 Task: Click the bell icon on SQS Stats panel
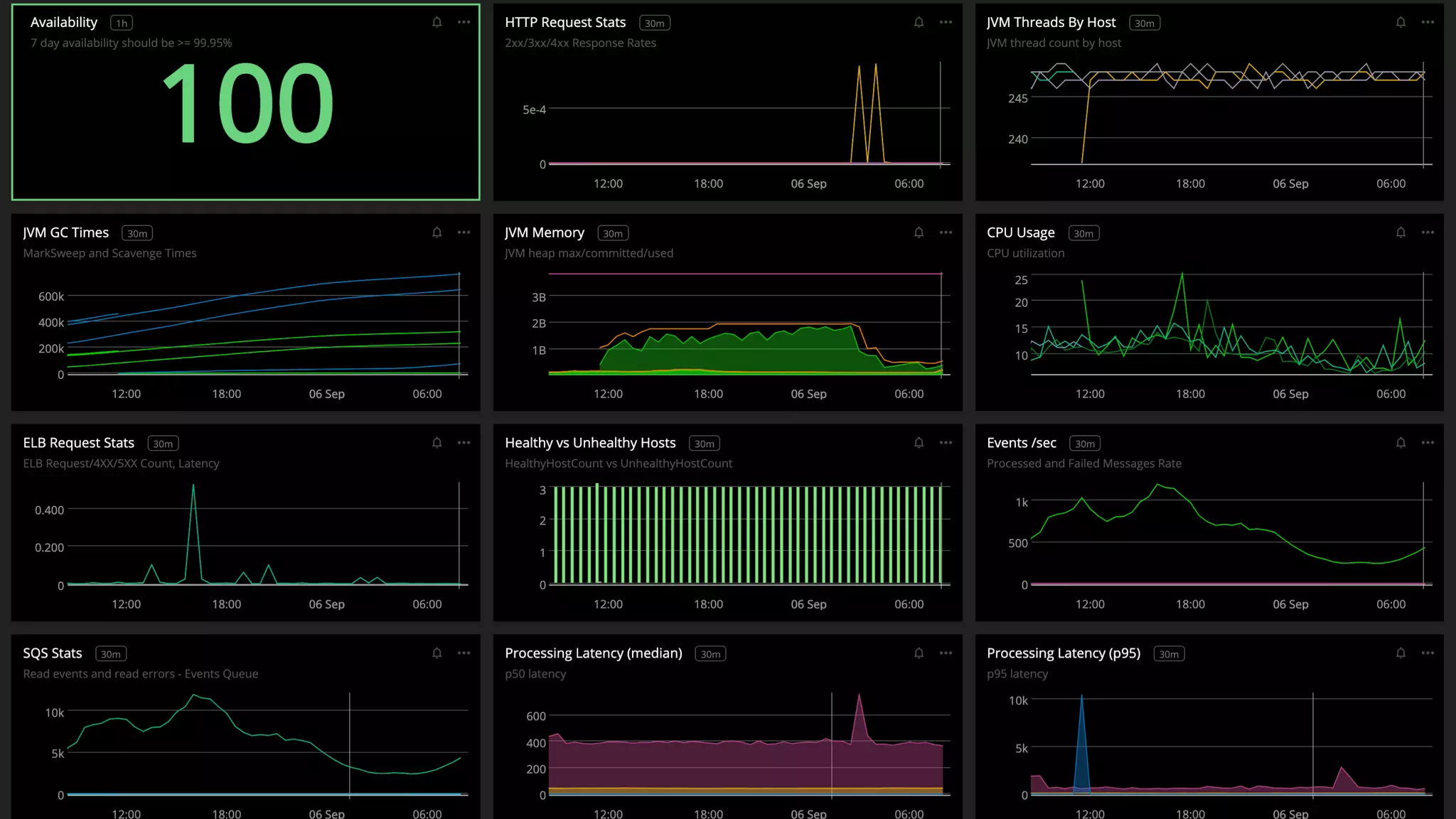pyautogui.click(x=437, y=653)
